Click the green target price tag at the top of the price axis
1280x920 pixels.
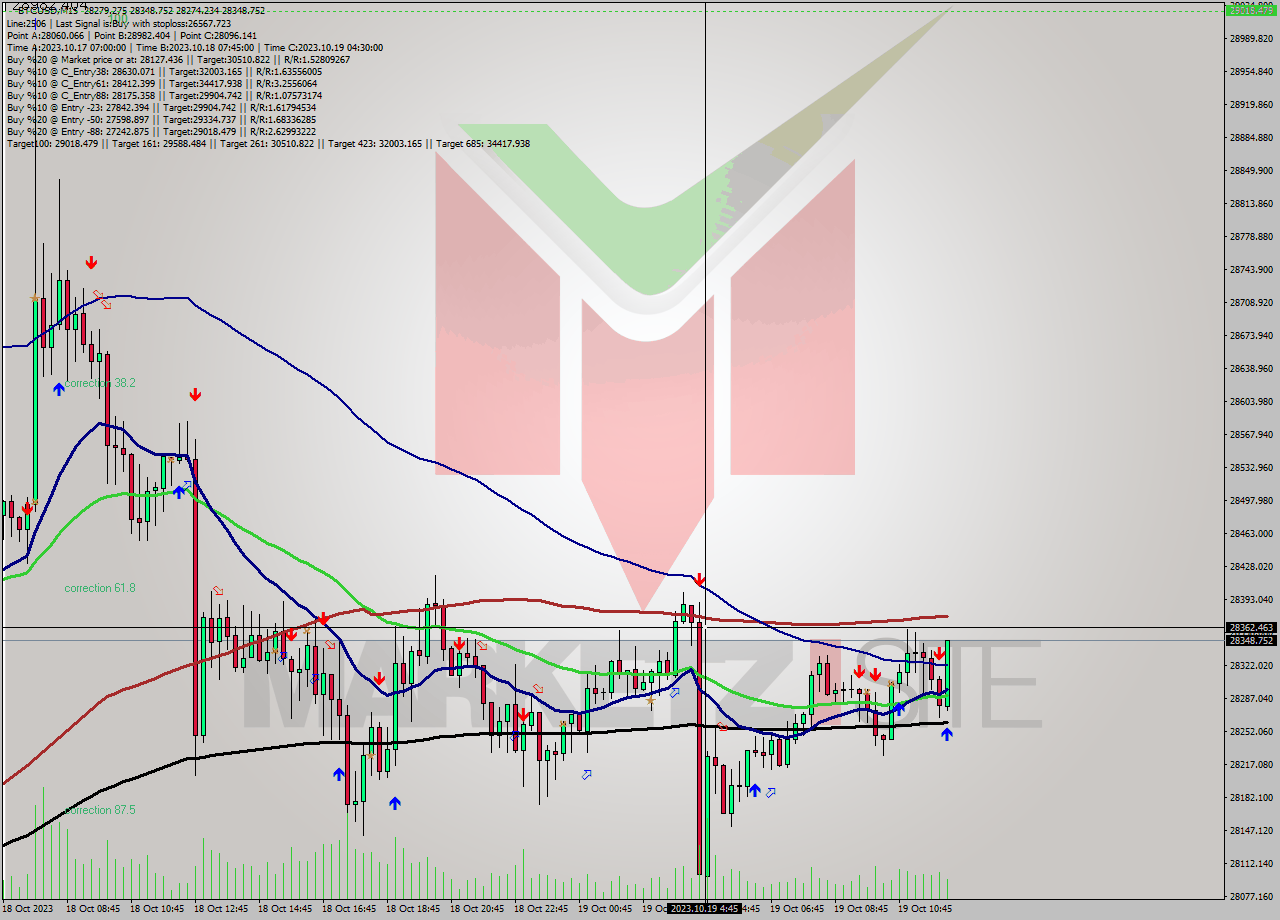click(1250, 10)
